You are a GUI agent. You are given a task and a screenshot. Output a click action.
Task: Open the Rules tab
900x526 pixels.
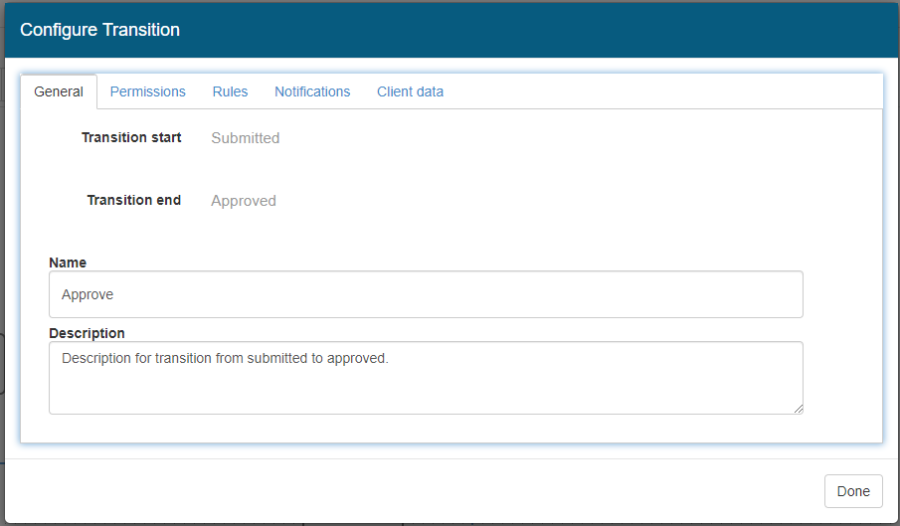point(230,91)
